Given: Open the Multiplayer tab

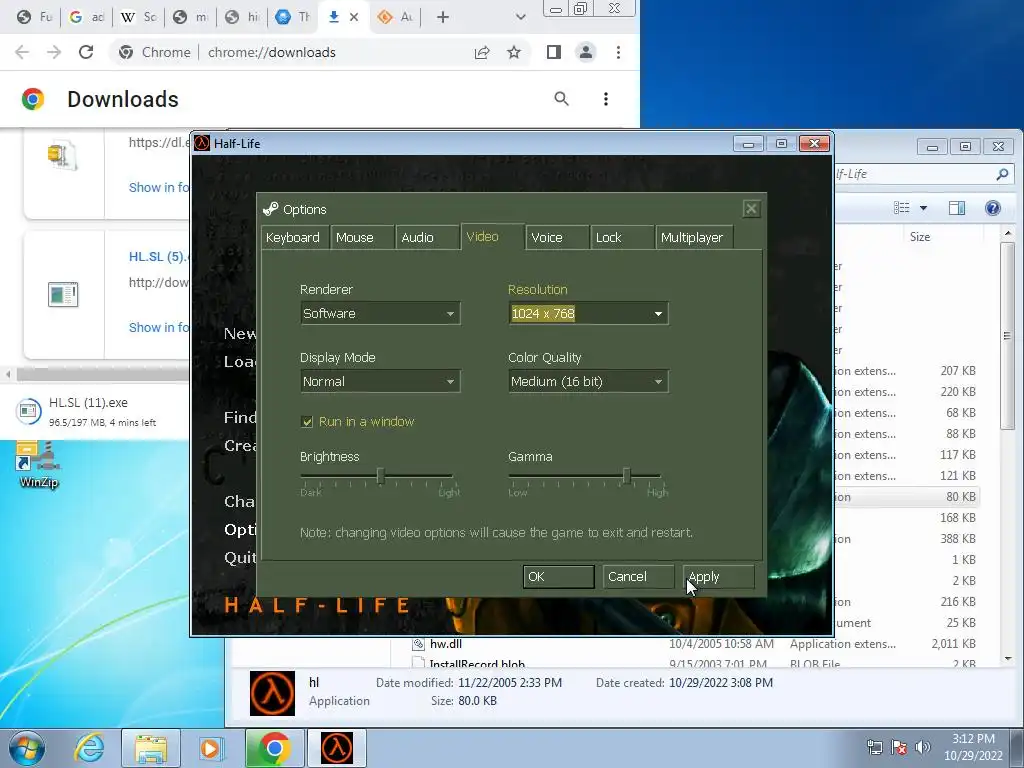Looking at the screenshot, I should coord(694,238).
